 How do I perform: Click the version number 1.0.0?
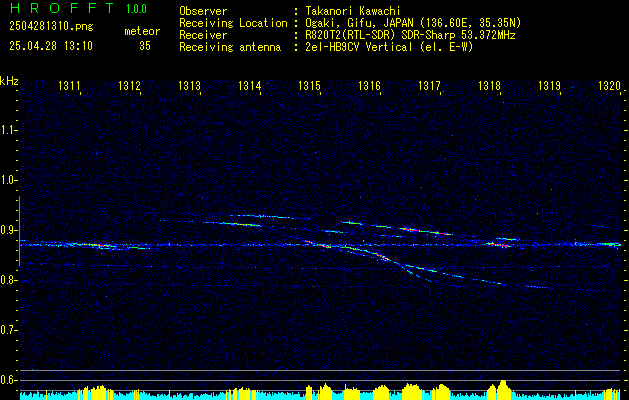(136, 9)
